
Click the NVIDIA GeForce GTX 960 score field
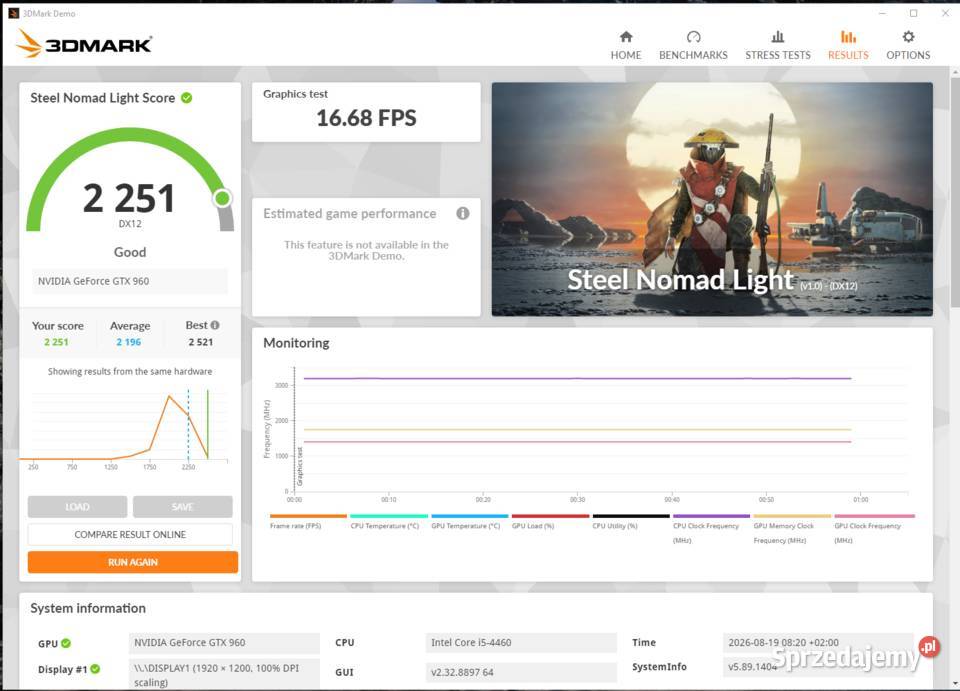(130, 281)
